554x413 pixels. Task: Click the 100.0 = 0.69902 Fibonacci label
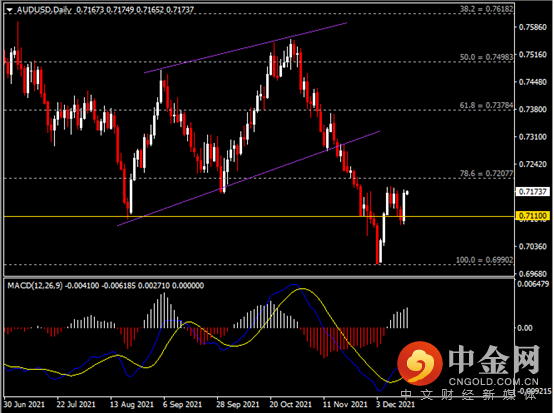click(x=484, y=260)
